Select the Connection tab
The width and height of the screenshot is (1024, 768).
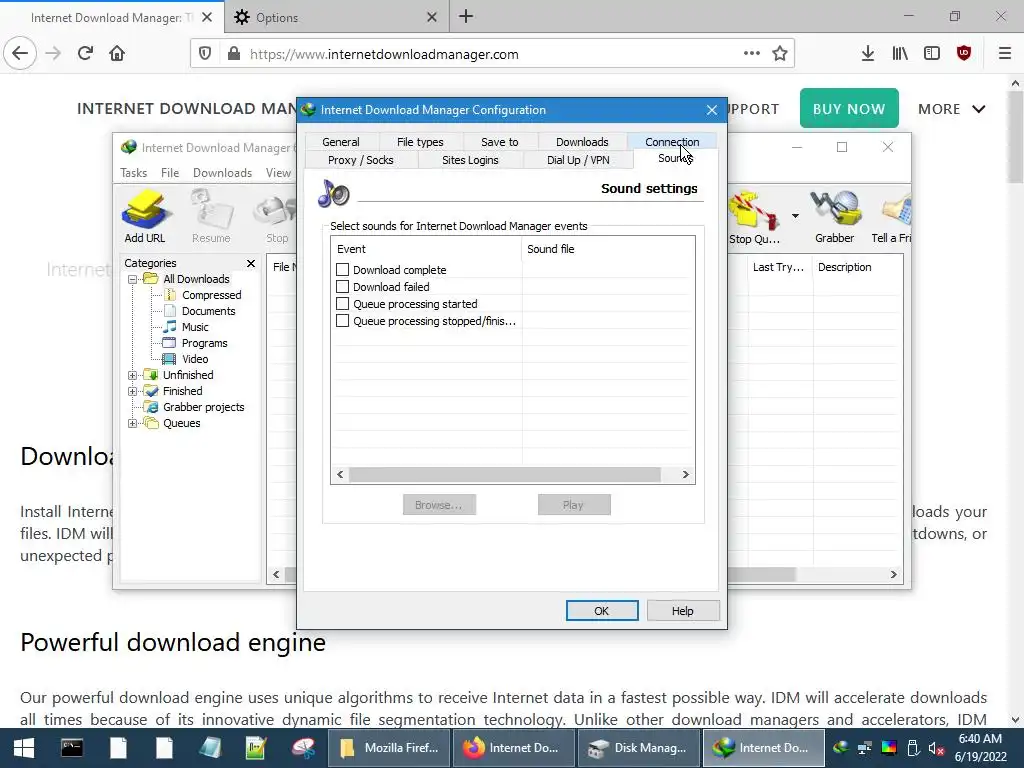tap(672, 142)
